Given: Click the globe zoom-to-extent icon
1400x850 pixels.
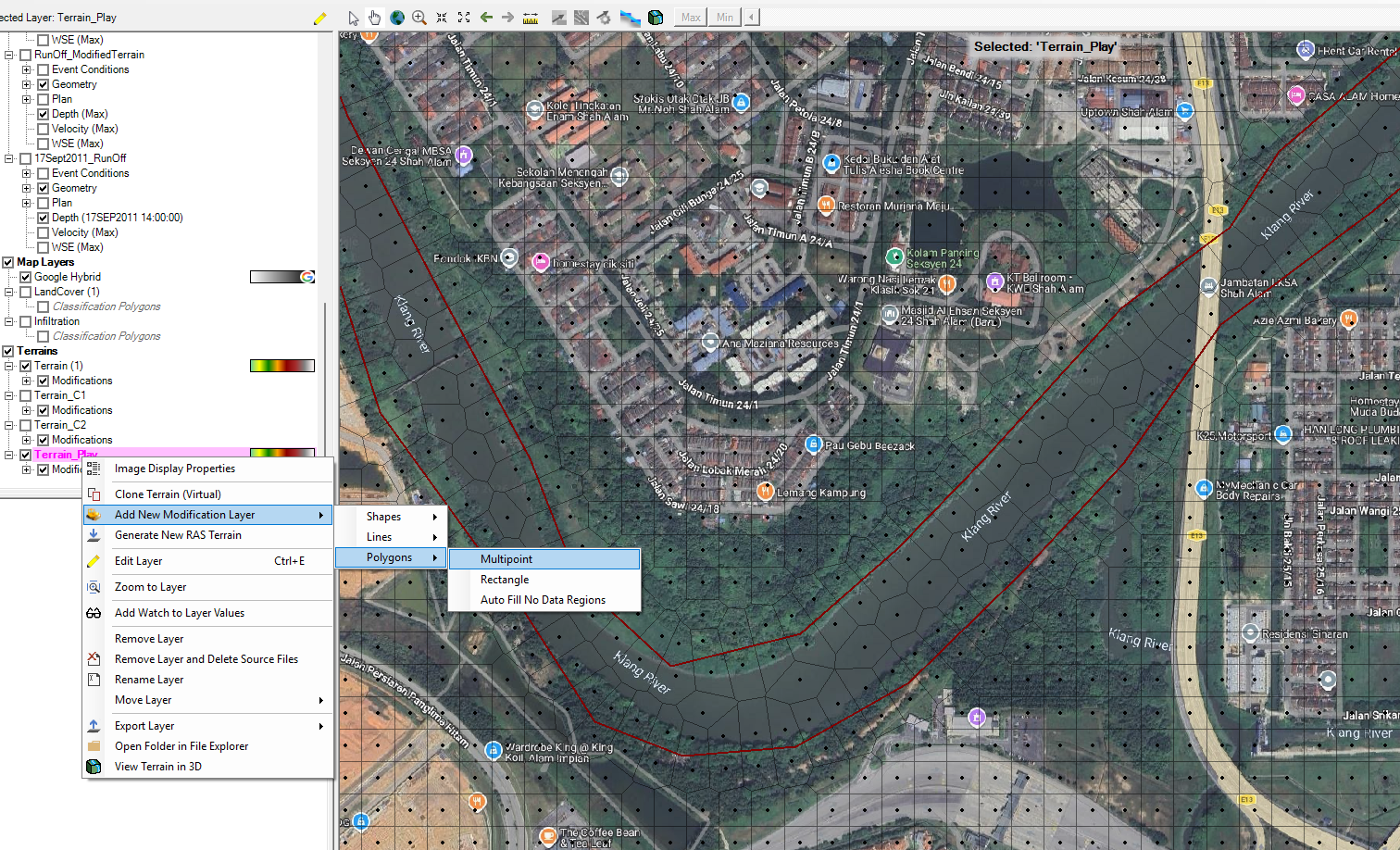Looking at the screenshot, I should point(397,18).
